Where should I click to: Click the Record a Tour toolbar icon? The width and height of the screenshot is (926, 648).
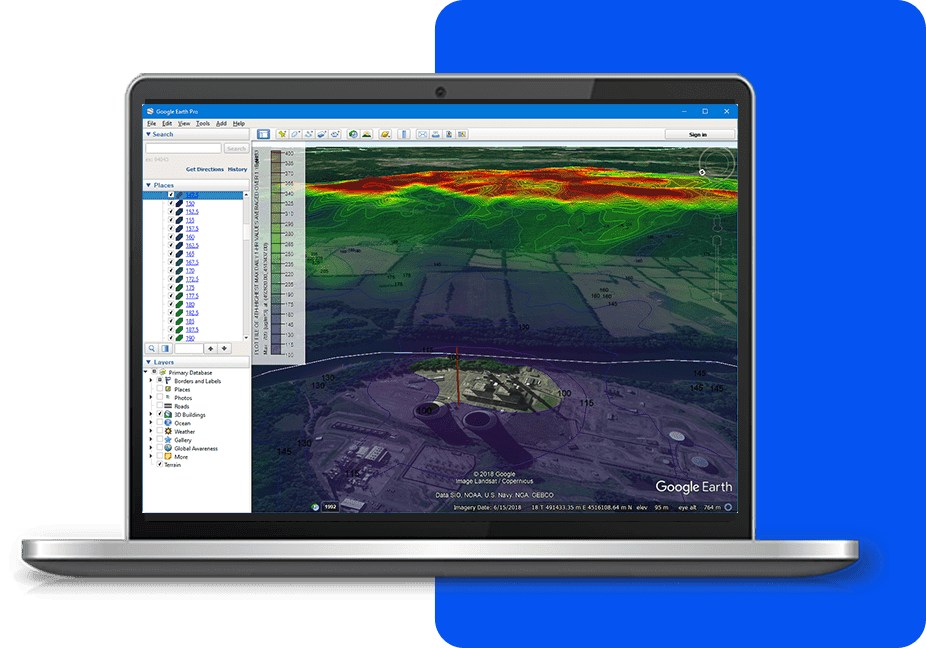coord(335,134)
